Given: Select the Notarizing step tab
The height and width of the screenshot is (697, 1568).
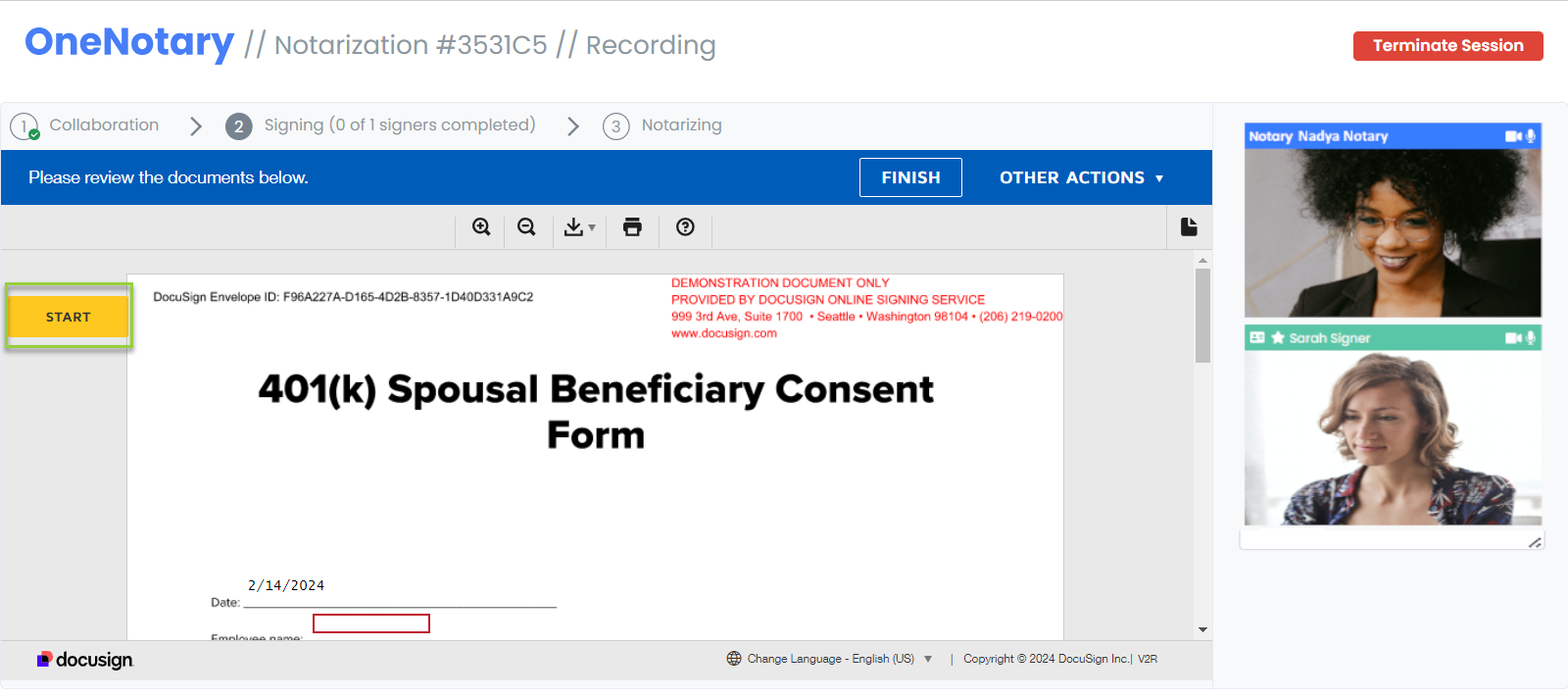Looking at the screenshot, I should (662, 125).
